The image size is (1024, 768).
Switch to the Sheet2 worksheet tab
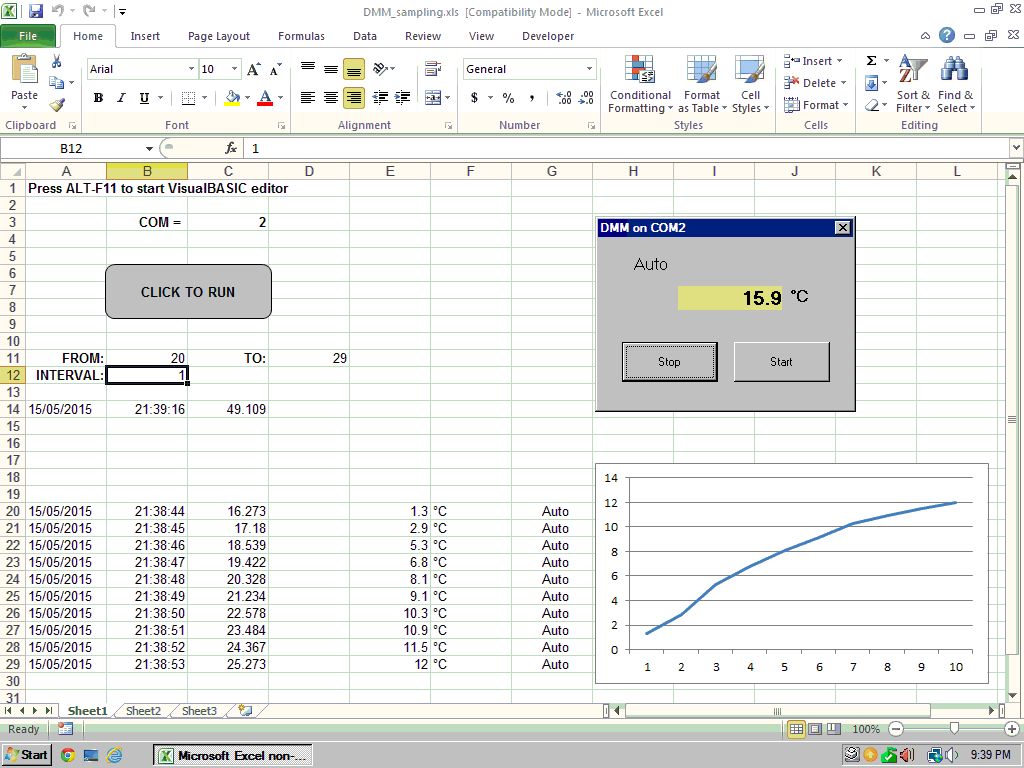(143, 711)
